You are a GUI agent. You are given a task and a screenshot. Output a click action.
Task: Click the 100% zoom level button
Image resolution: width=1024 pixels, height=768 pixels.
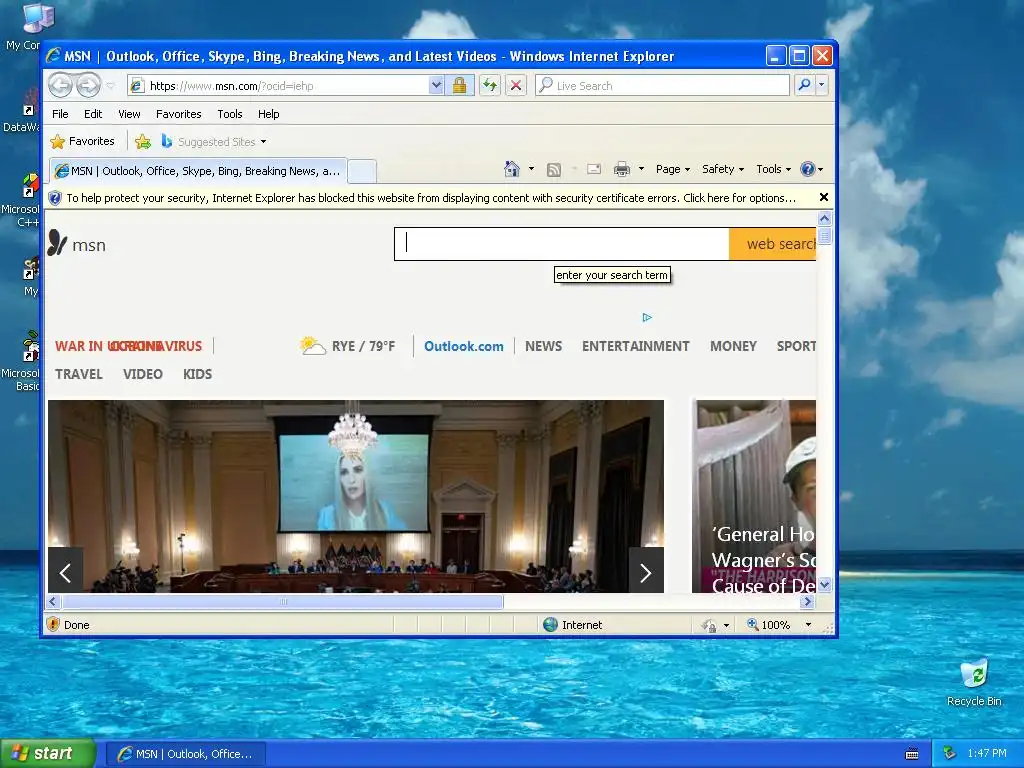769,625
